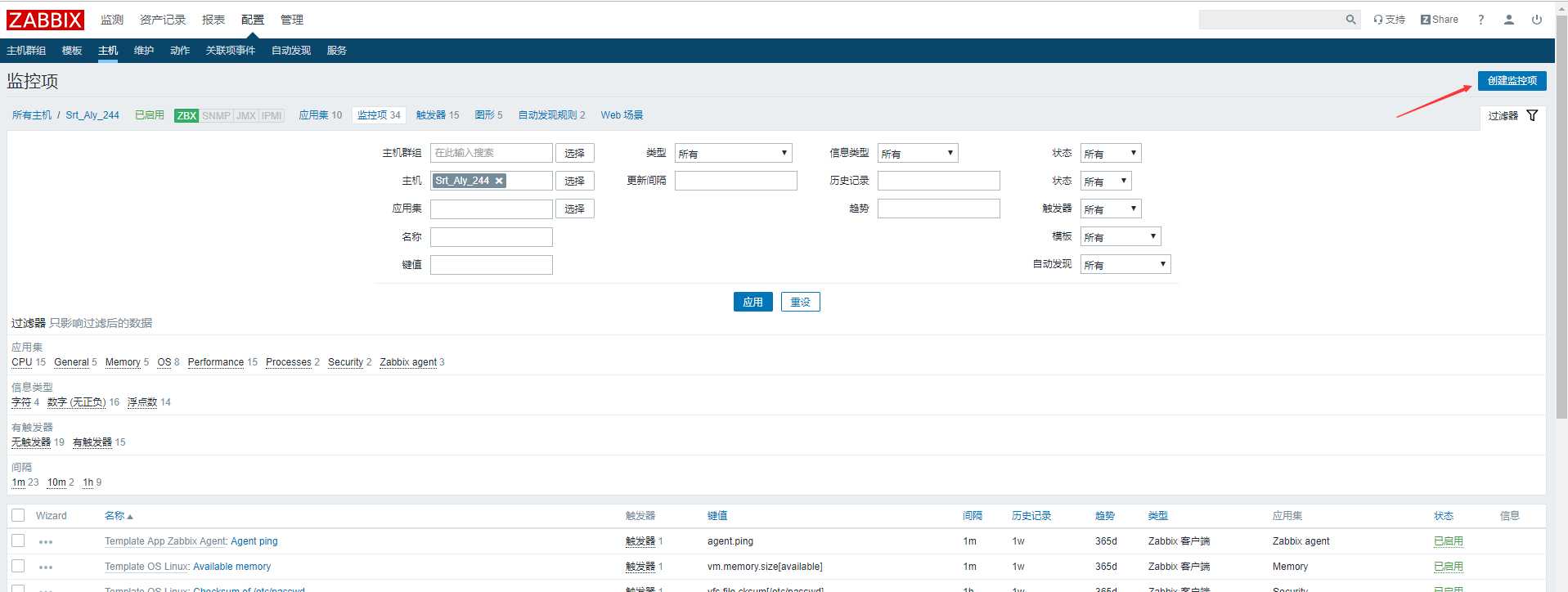
Task: Open wizard dots menu for Agent ping
Action: click(x=46, y=542)
